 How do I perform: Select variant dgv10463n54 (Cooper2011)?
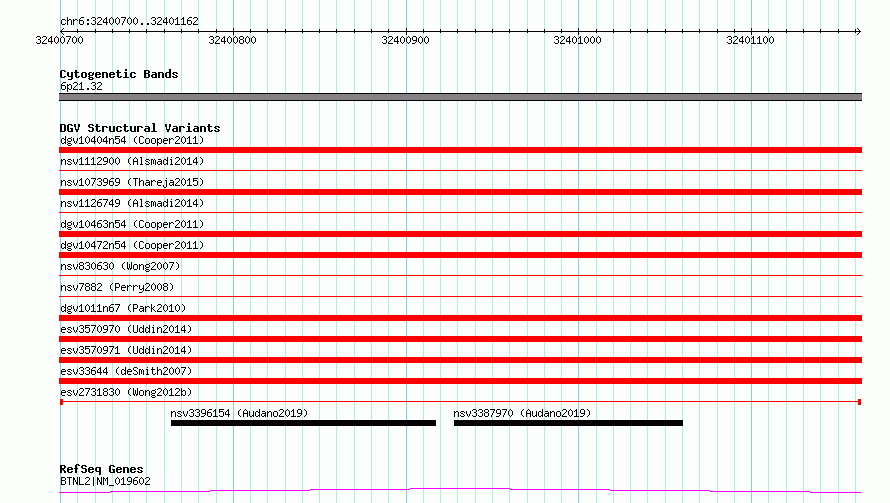coord(132,224)
